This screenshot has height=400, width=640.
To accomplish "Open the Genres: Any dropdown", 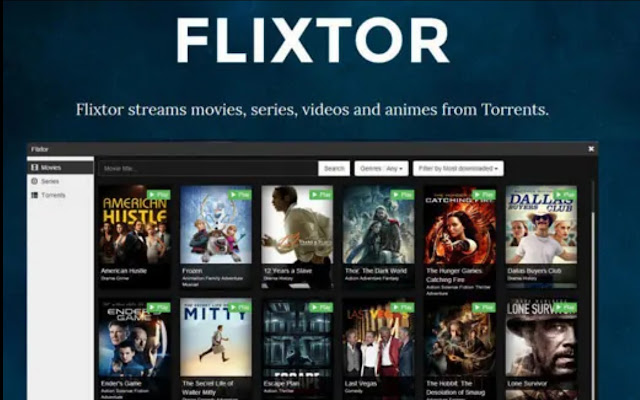I will [381, 168].
